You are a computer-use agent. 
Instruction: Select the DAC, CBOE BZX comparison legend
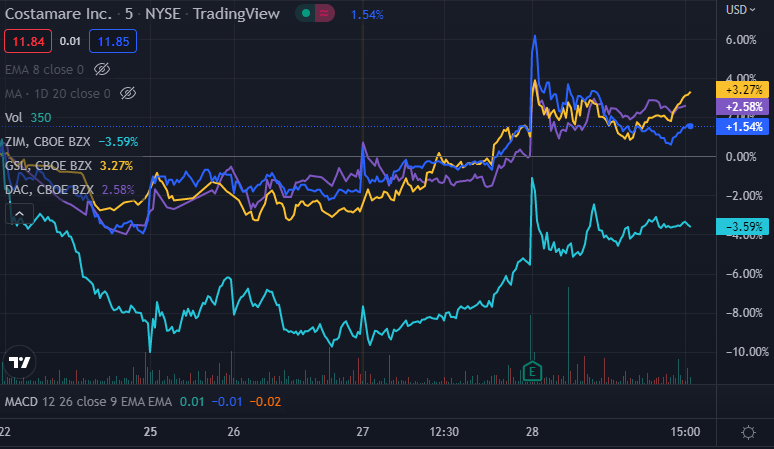coord(49,189)
